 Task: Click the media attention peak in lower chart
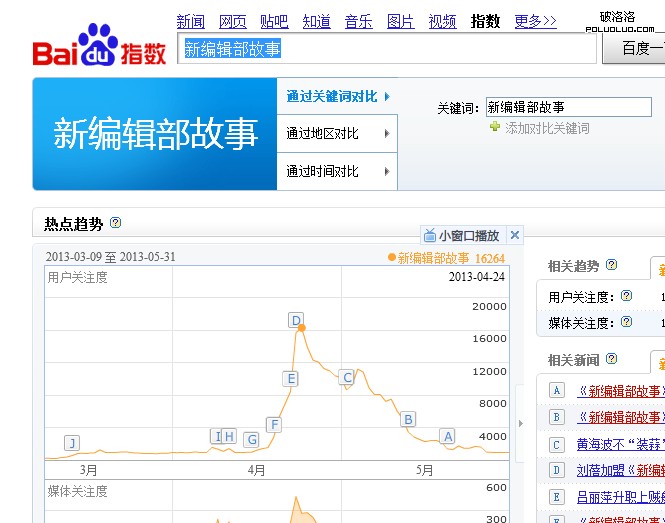click(296, 499)
